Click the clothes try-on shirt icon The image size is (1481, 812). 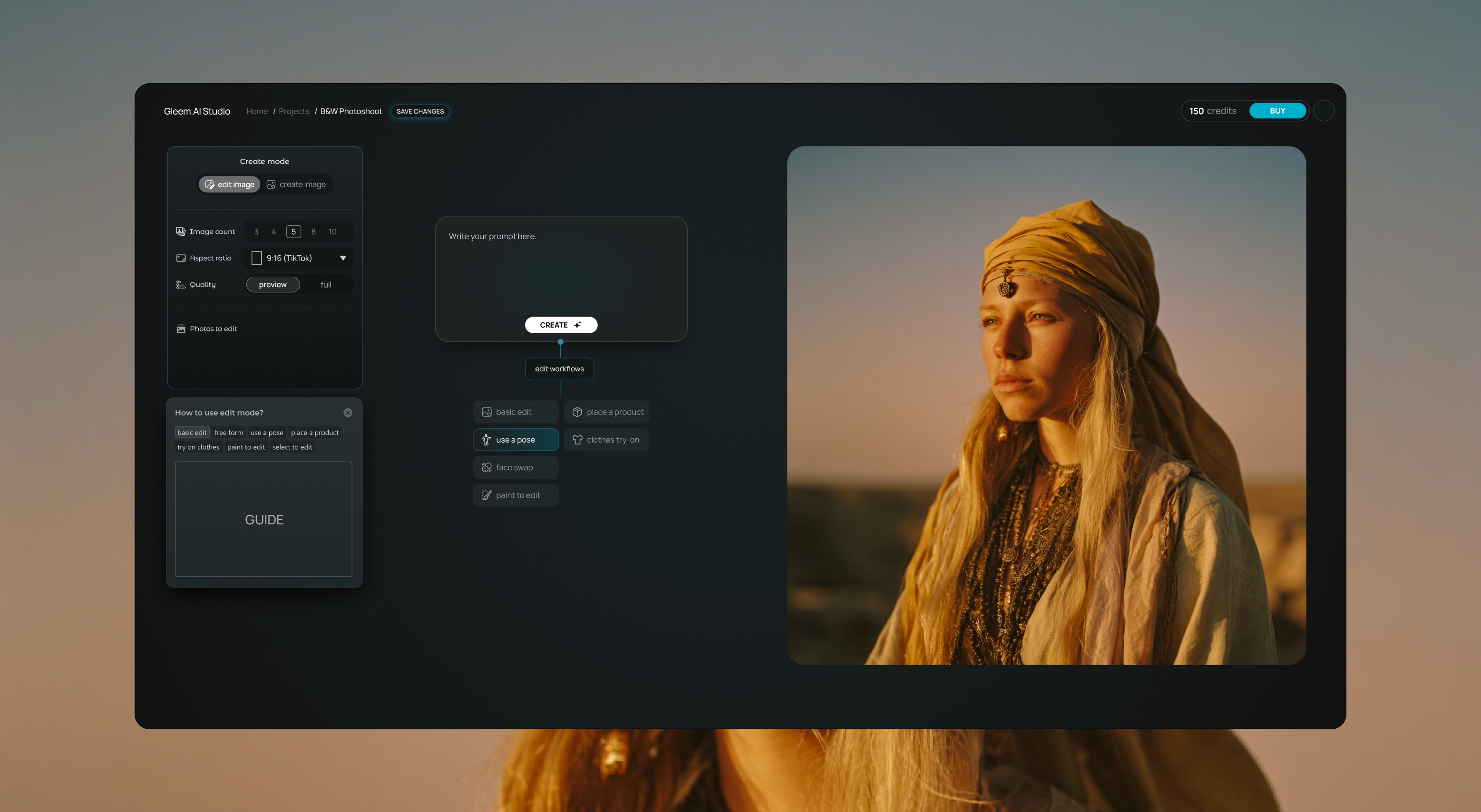click(x=577, y=440)
